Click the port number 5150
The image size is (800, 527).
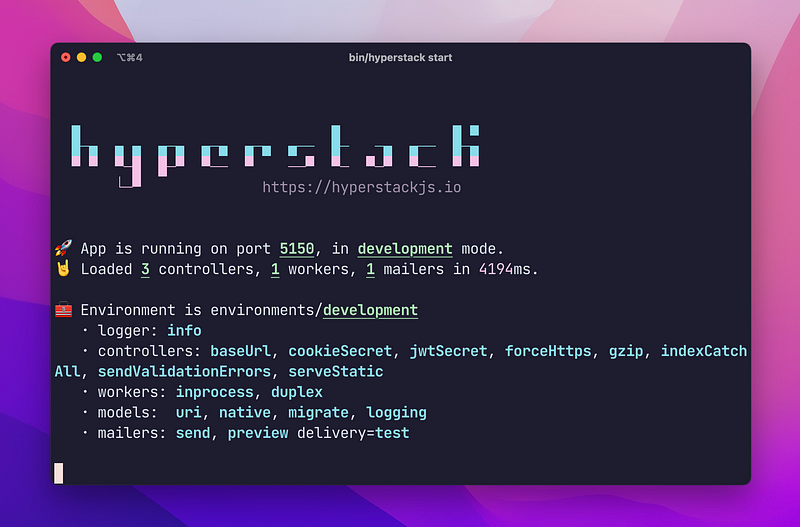click(x=297, y=249)
